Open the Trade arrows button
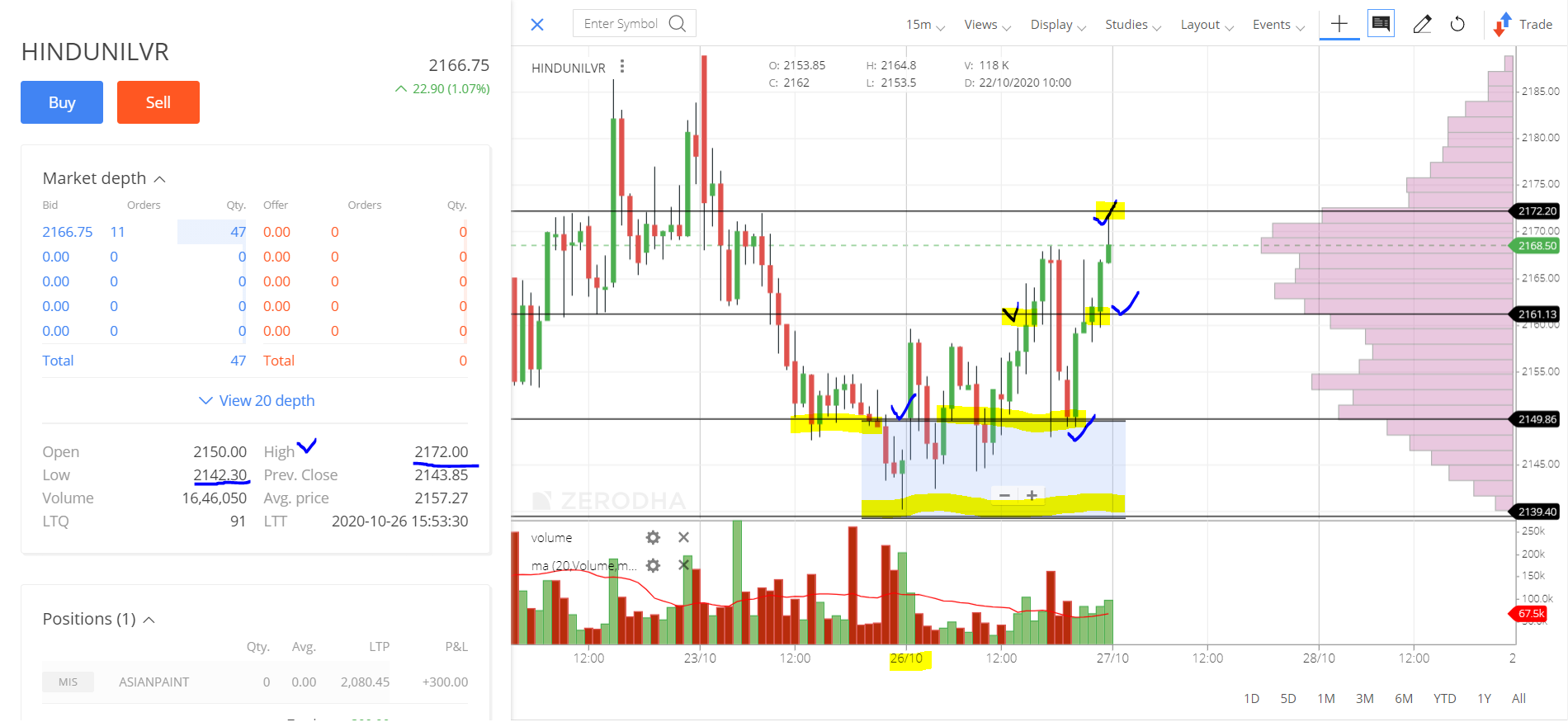 [1523, 25]
